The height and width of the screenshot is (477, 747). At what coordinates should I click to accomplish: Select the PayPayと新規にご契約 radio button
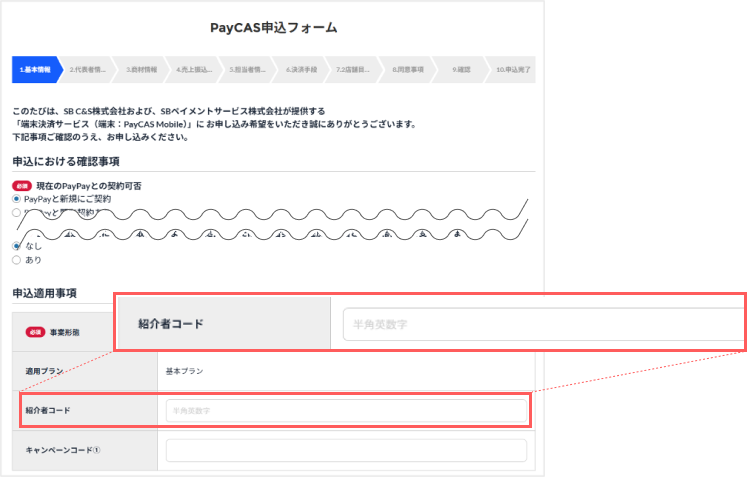(x=17, y=199)
